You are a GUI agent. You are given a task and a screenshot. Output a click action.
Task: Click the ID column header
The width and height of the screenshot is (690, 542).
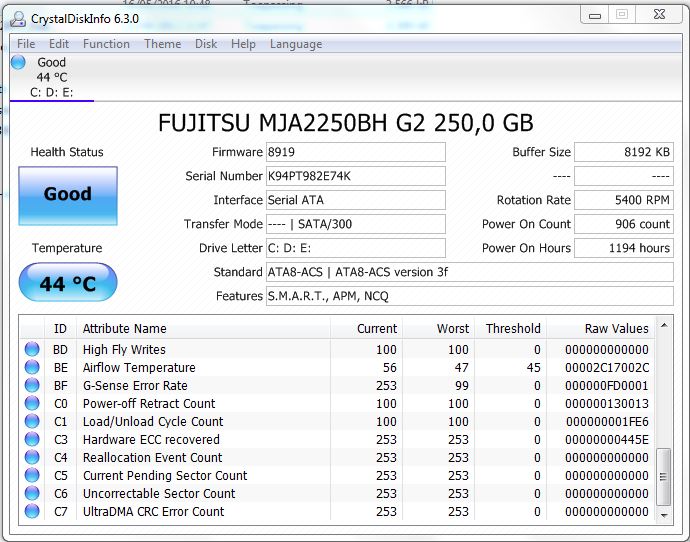click(x=60, y=328)
